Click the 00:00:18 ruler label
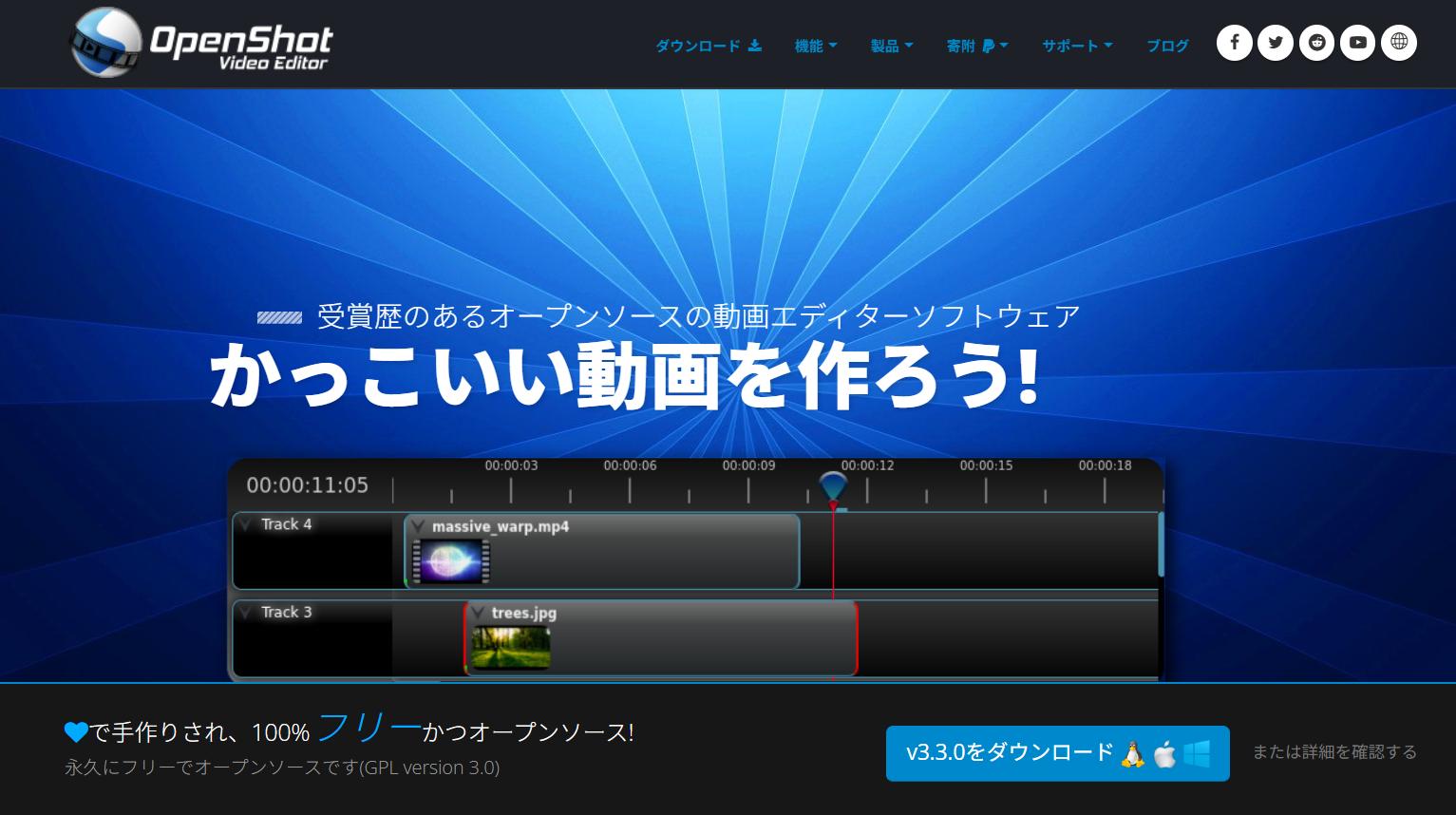 point(1105,465)
